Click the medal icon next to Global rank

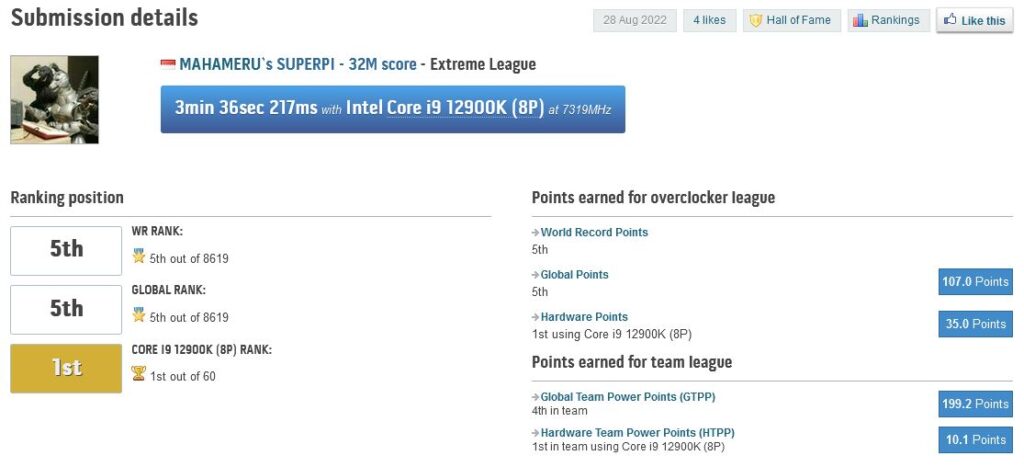click(138, 315)
